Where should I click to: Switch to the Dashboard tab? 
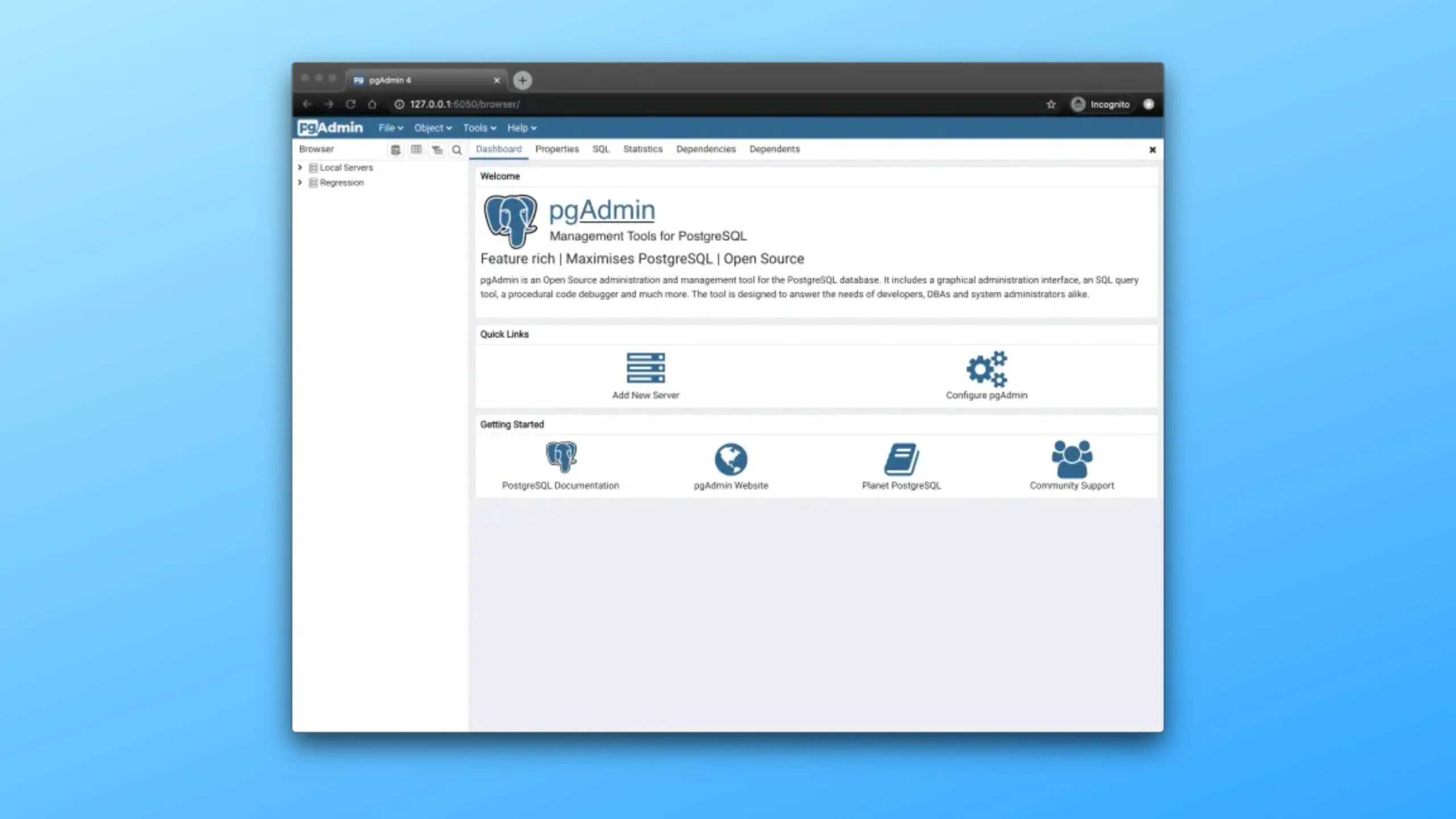click(x=499, y=149)
